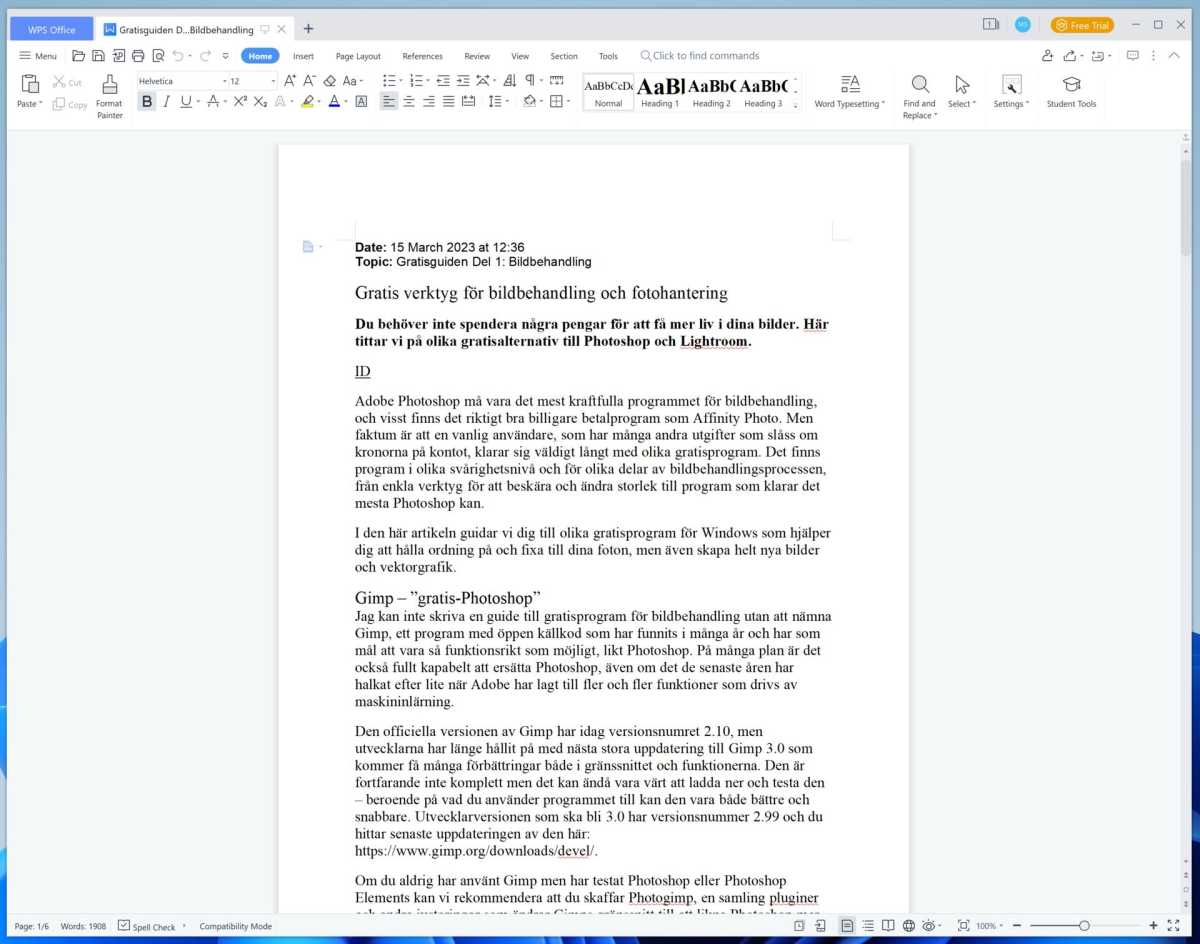The width and height of the screenshot is (1200, 944).
Task: Click the Paste clipboard icon
Action: pos(30,84)
